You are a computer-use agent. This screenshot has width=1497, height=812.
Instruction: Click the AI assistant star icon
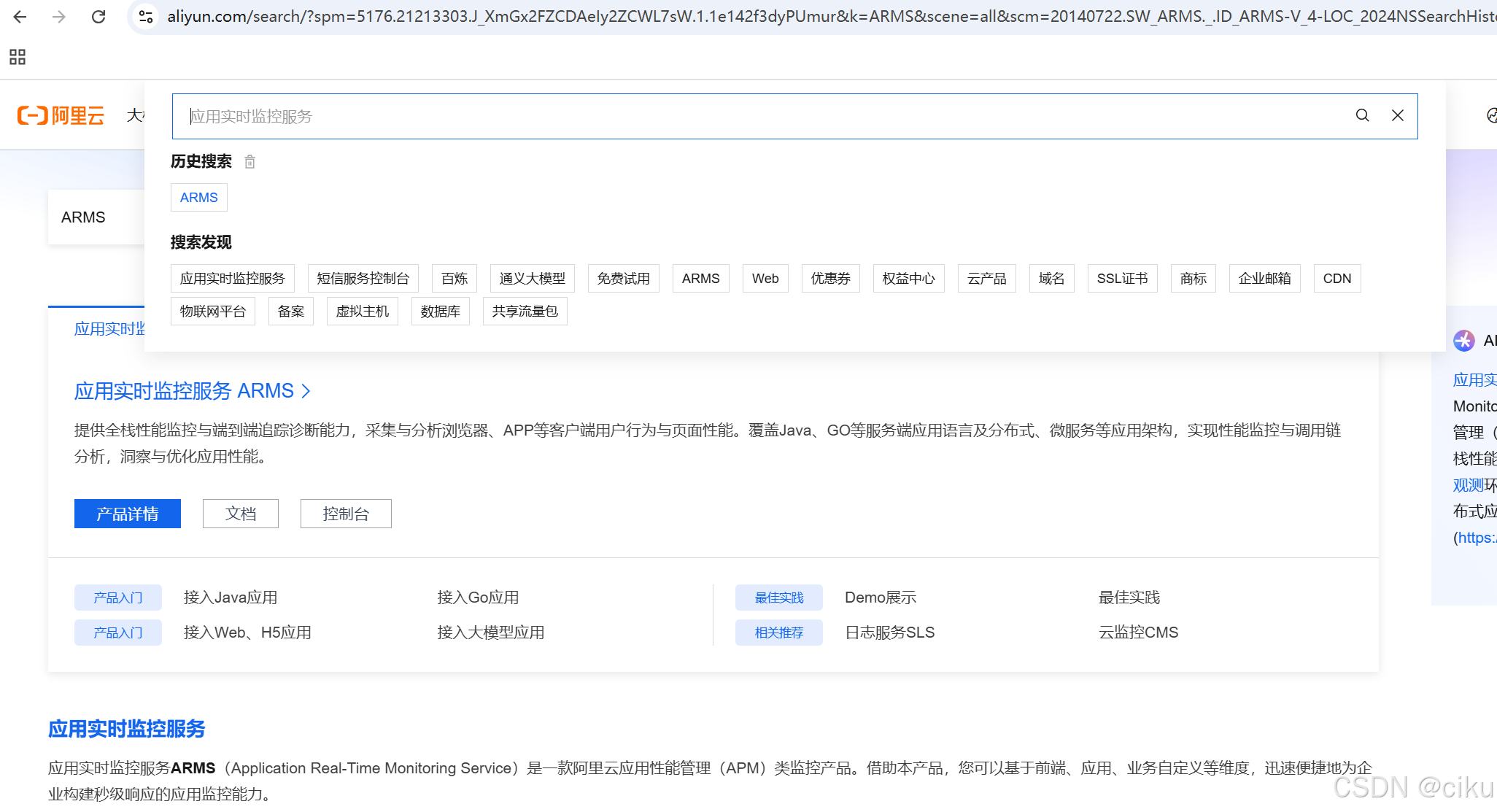click(1463, 341)
